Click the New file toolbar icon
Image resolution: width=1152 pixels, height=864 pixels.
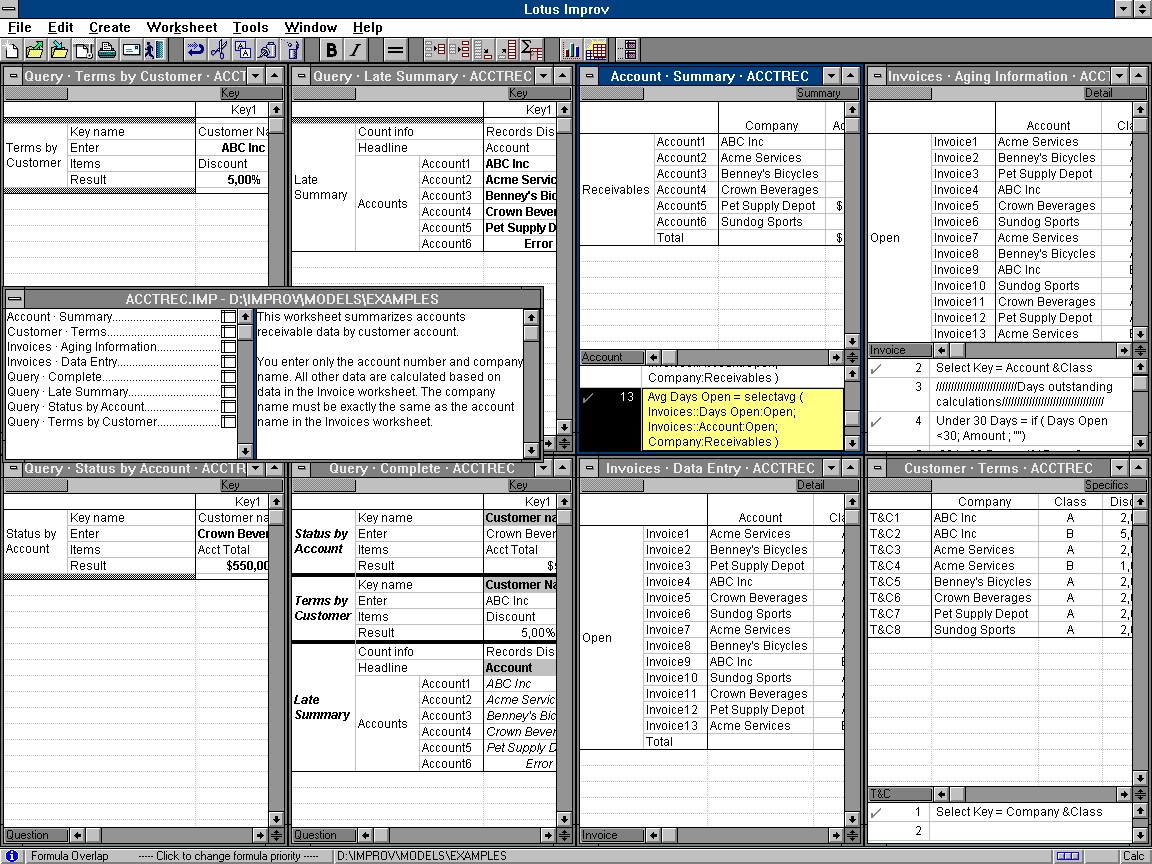13,50
